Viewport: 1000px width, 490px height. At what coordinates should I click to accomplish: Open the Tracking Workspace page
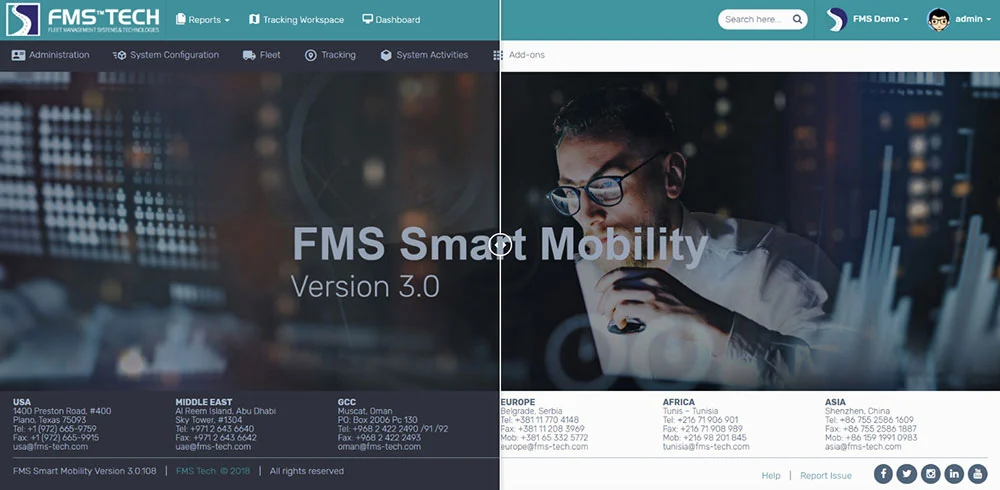[x=296, y=20]
